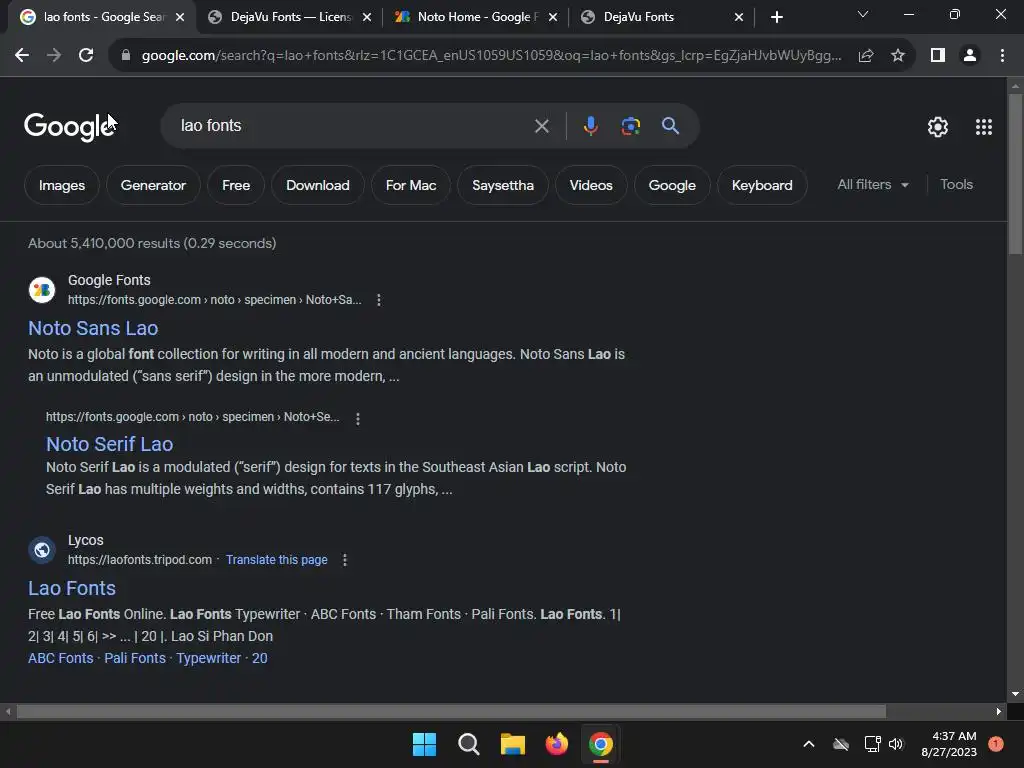Open the taskbar clock and date
The image size is (1024, 768).
[x=949, y=744]
